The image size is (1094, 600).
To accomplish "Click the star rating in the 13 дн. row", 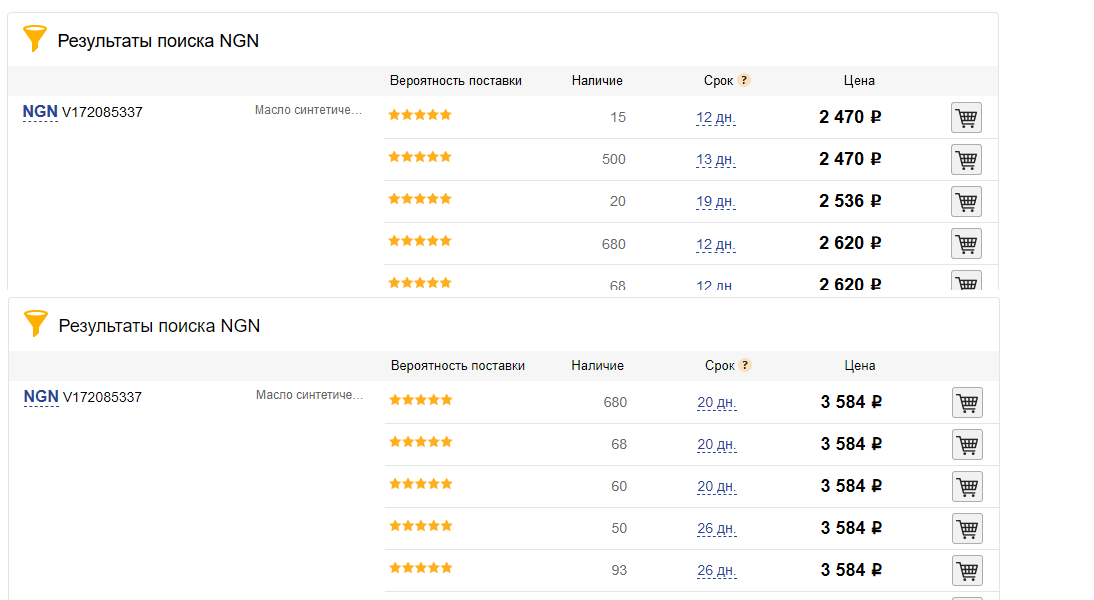I will click(x=420, y=157).
